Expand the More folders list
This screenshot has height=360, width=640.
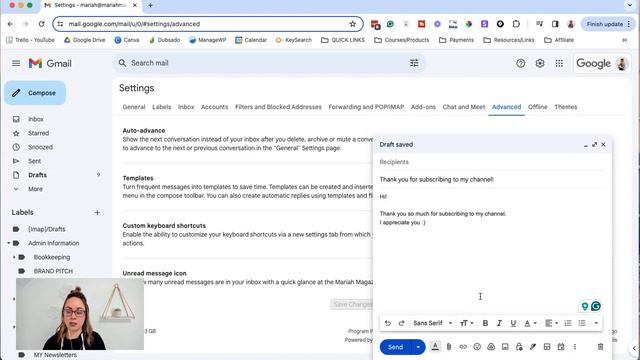pos(35,189)
